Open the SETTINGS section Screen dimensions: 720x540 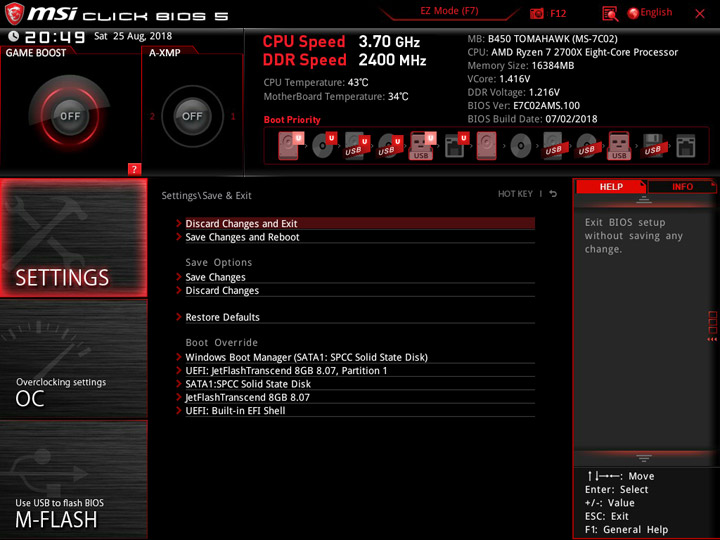(x=73, y=237)
